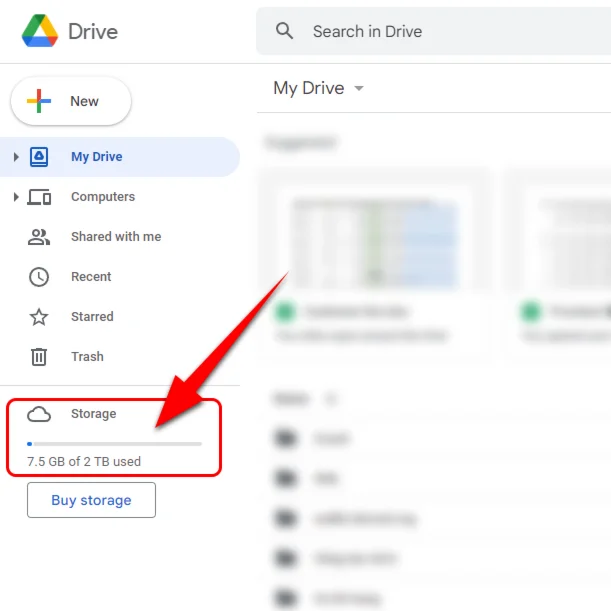This screenshot has width=611, height=611.
Task: Click My Drive breadcrumb title
Action: 309,88
